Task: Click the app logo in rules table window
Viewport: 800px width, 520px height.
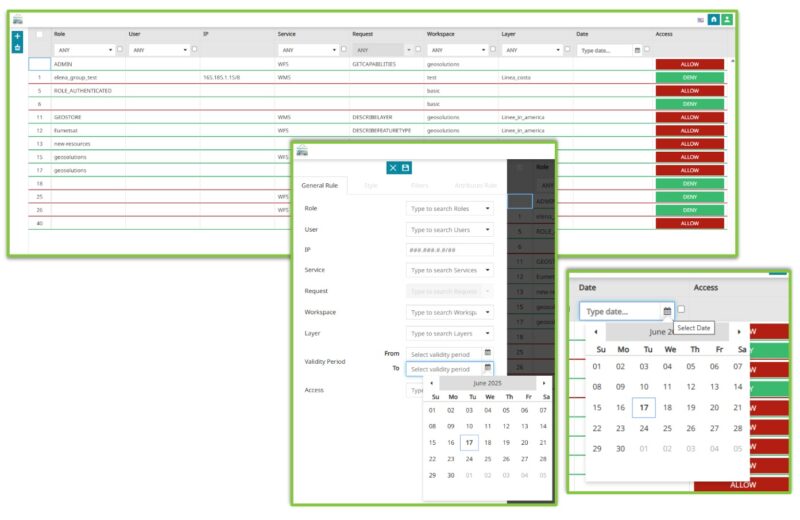Action: (18, 19)
